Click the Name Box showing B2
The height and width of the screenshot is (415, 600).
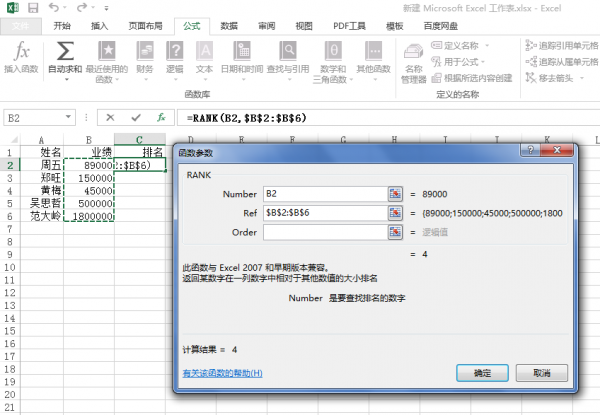coord(34,117)
